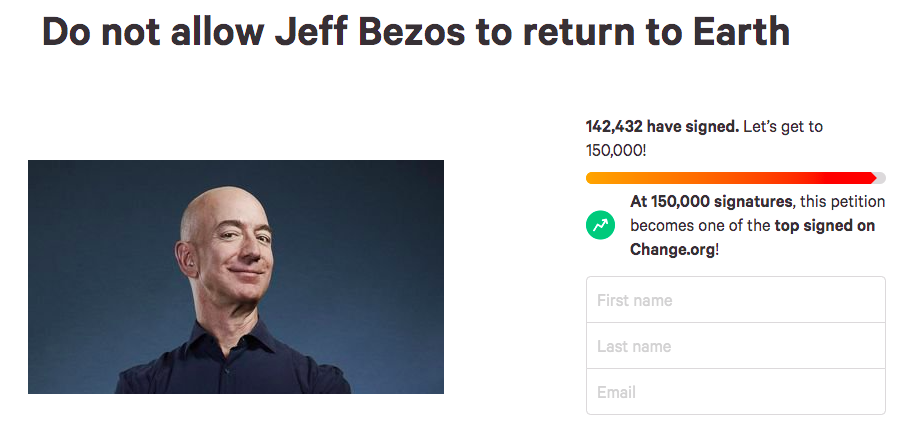This screenshot has width=907, height=422.
Task: Click the petition photo of Jeff Bezos
Action: [235, 276]
